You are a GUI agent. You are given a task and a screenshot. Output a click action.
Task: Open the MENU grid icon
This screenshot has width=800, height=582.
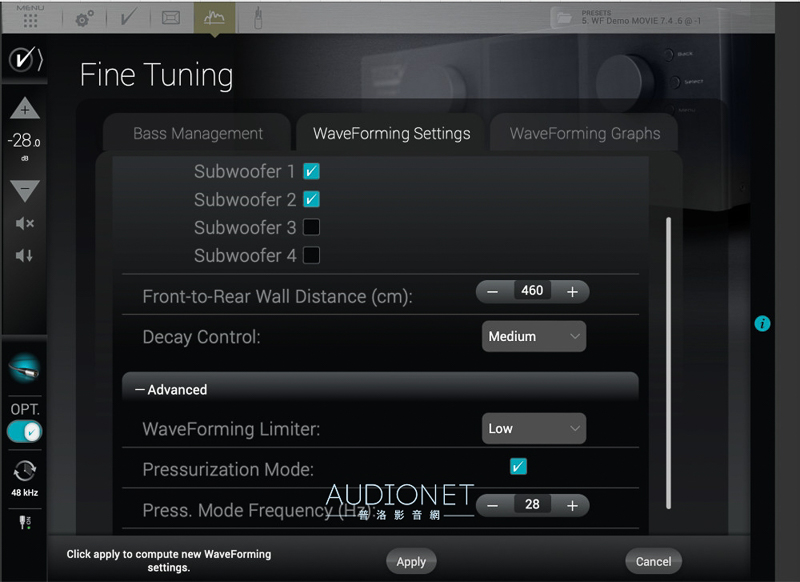(30, 20)
